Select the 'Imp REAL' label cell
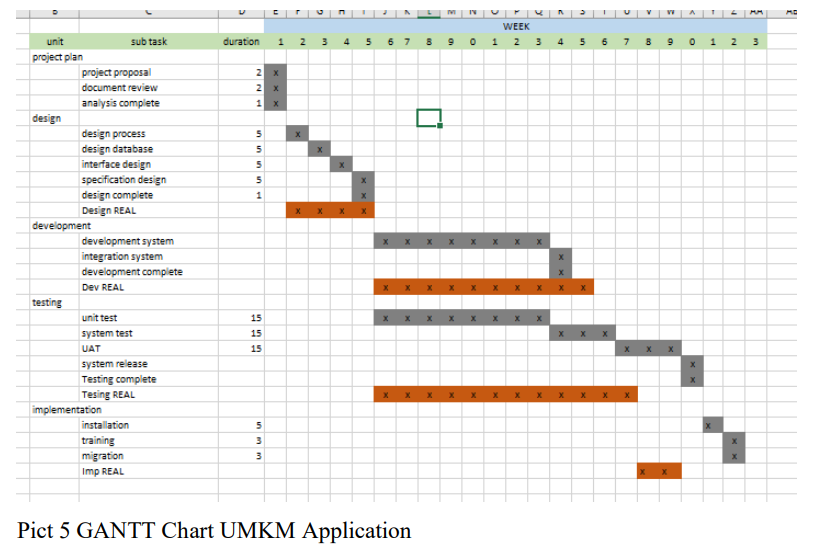Image resolution: width=830 pixels, height=556 pixels. [x=149, y=471]
